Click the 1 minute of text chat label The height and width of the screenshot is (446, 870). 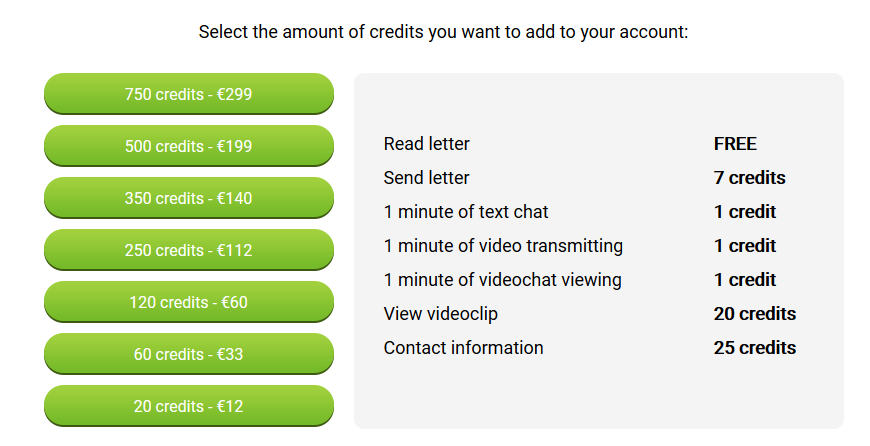[466, 212]
